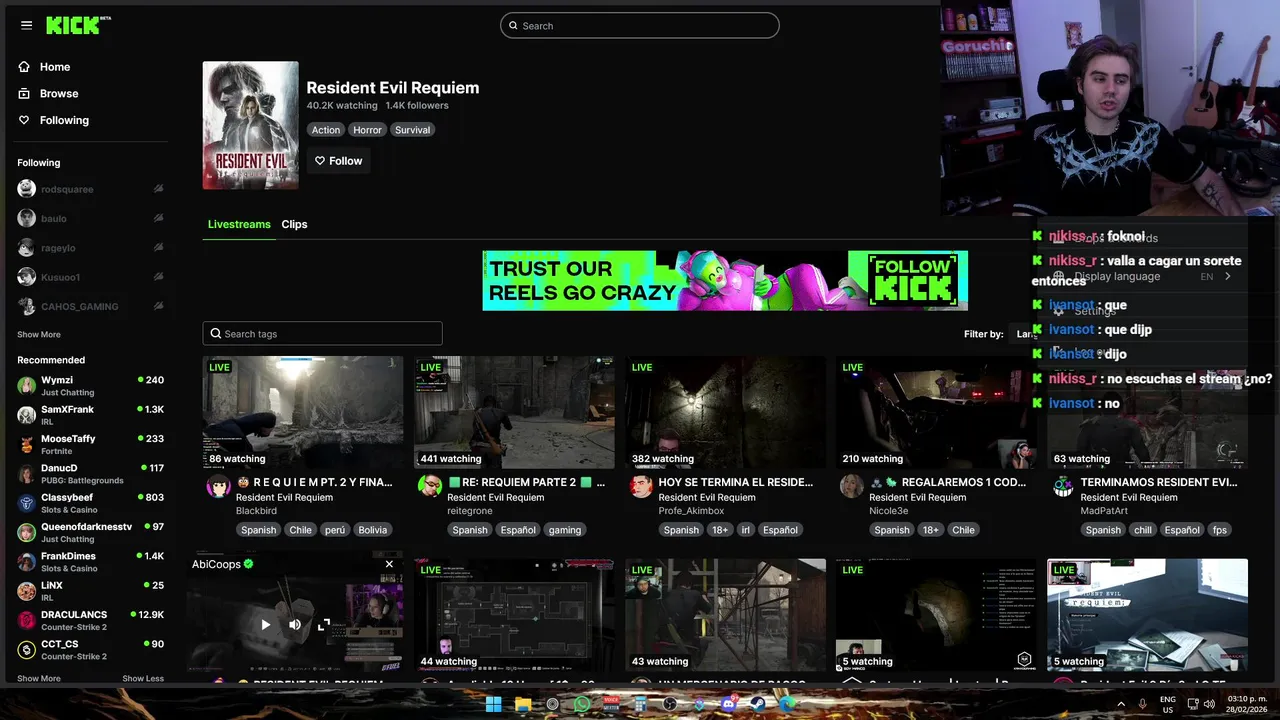
Task: Open Profe_Akimbox's stream thumbnail, 382 watching
Action: (x=725, y=412)
